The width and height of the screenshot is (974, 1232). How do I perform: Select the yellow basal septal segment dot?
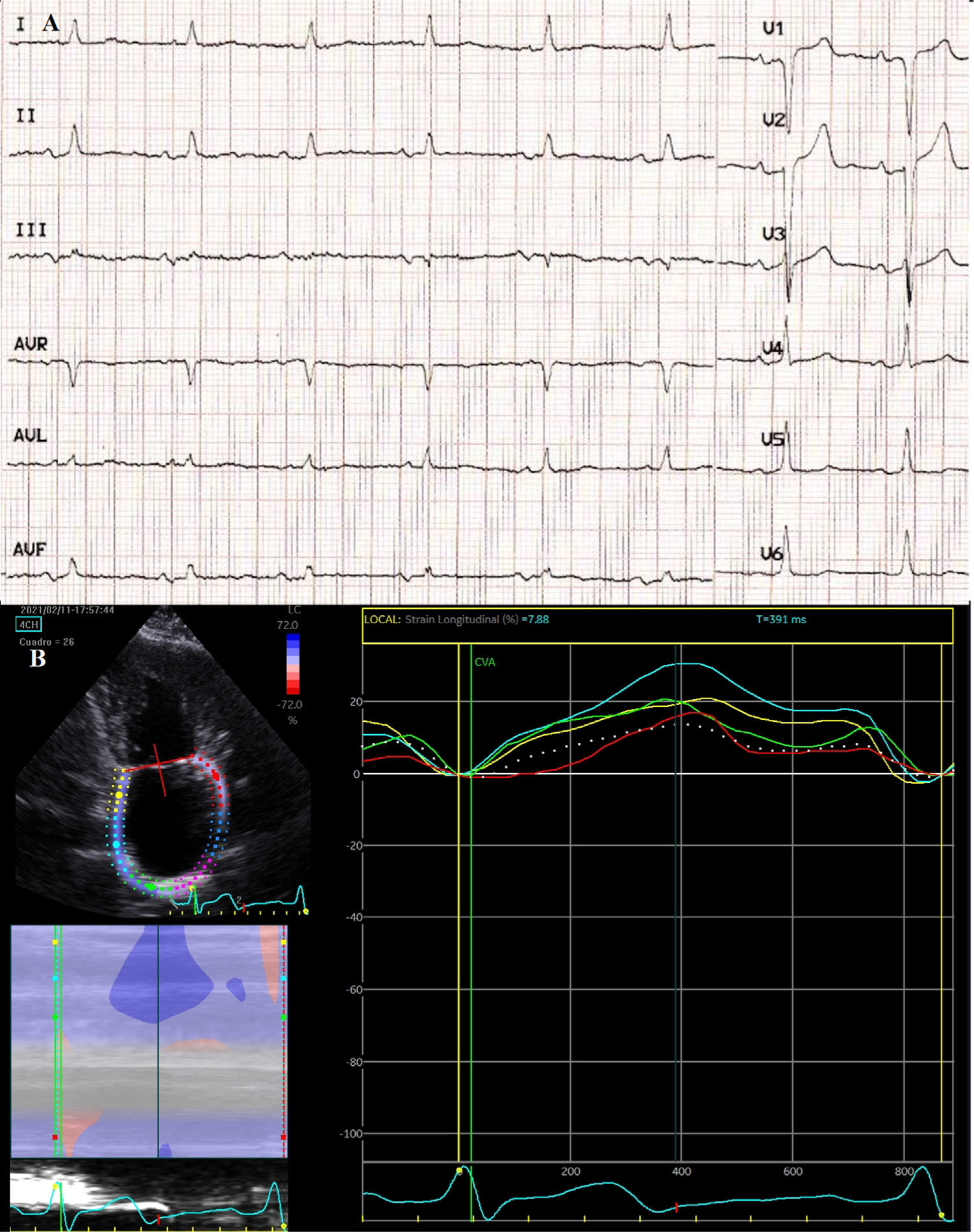(119, 795)
